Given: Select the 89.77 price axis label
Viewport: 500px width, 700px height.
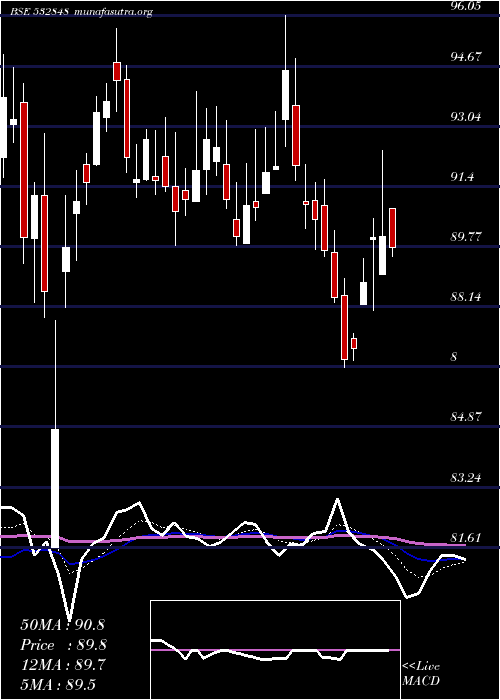Looking at the screenshot, I should pyautogui.click(x=466, y=237).
